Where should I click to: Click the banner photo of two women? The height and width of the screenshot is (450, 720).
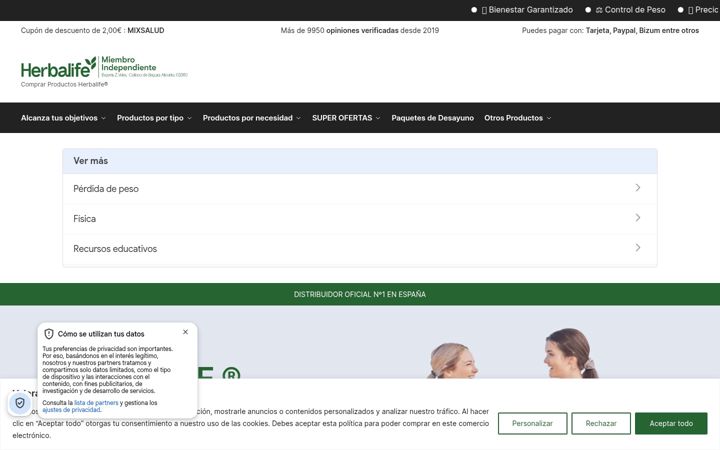point(513,353)
